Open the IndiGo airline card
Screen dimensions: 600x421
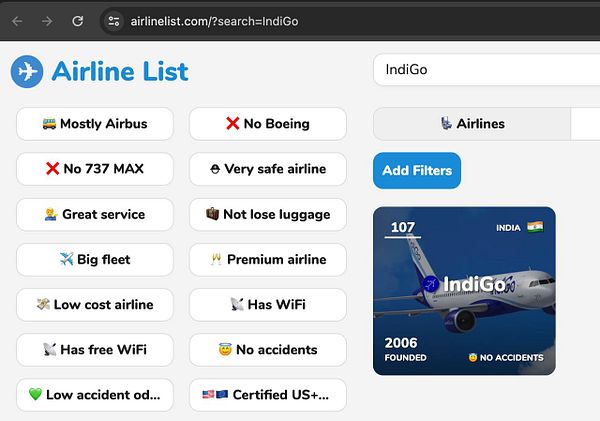pyautogui.click(x=465, y=291)
